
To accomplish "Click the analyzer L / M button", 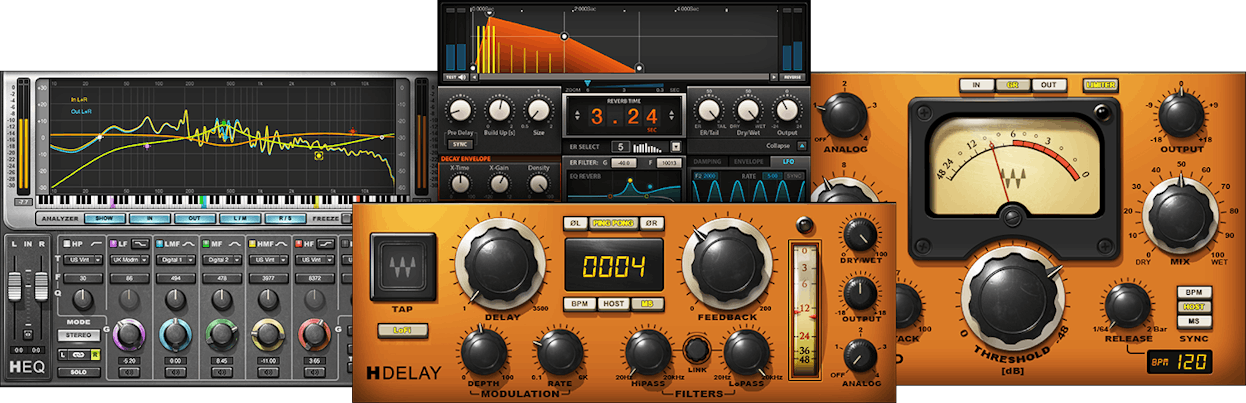I will pos(240,218).
